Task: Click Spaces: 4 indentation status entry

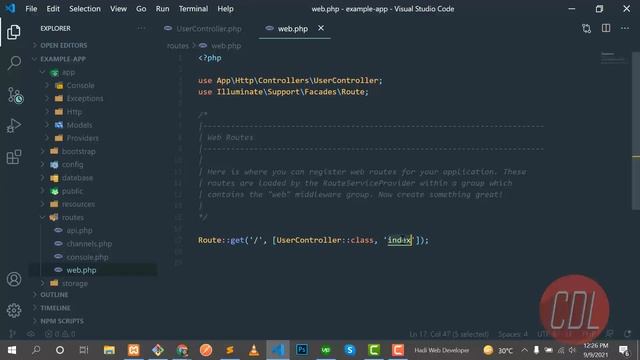Action: tap(513, 334)
